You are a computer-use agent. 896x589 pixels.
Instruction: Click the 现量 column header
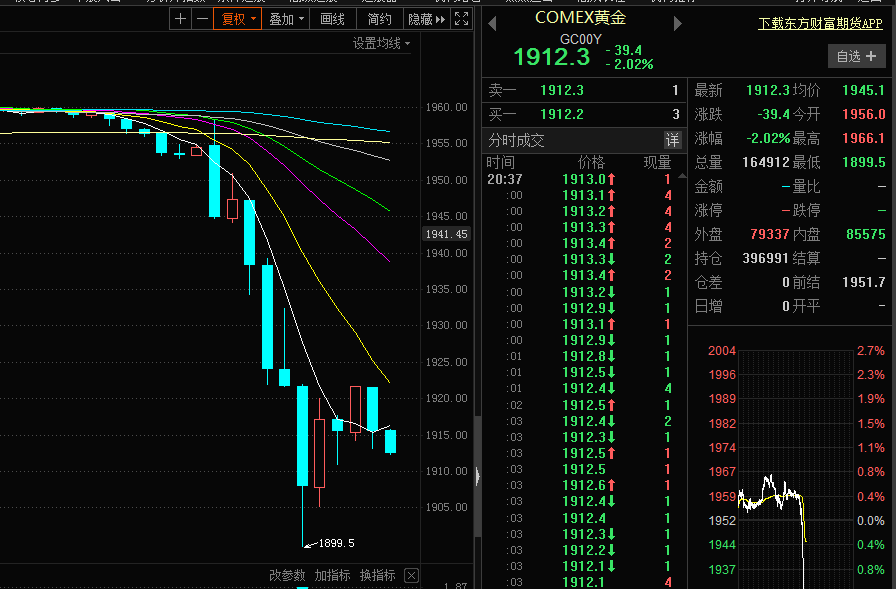click(657, 163)
